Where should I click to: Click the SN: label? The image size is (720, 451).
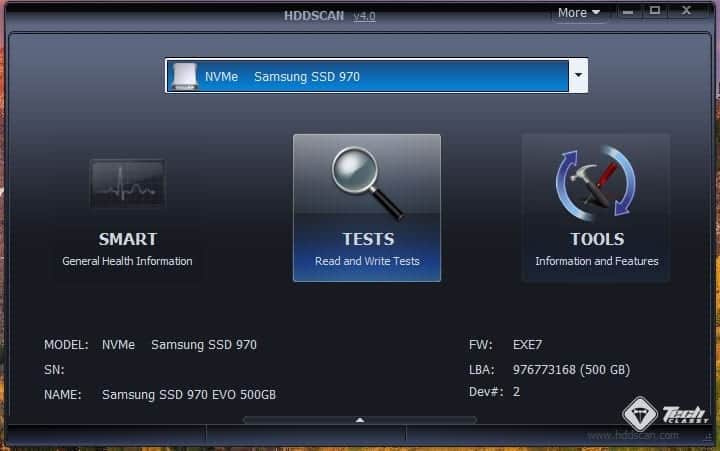pyautogui.click(x=54, y=370)
